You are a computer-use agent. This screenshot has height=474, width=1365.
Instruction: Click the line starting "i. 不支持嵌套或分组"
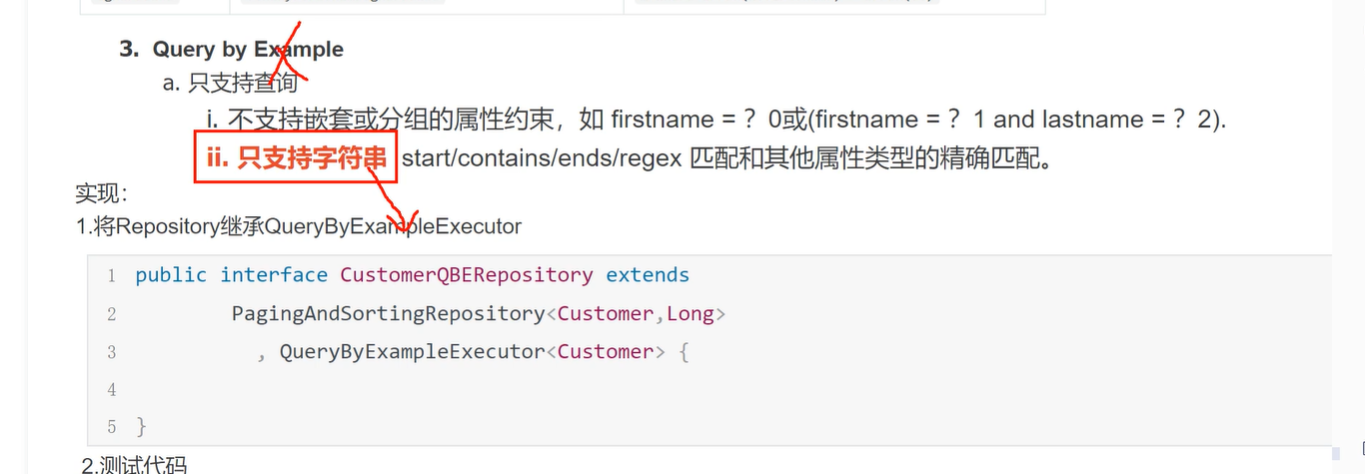coord(716,120)
